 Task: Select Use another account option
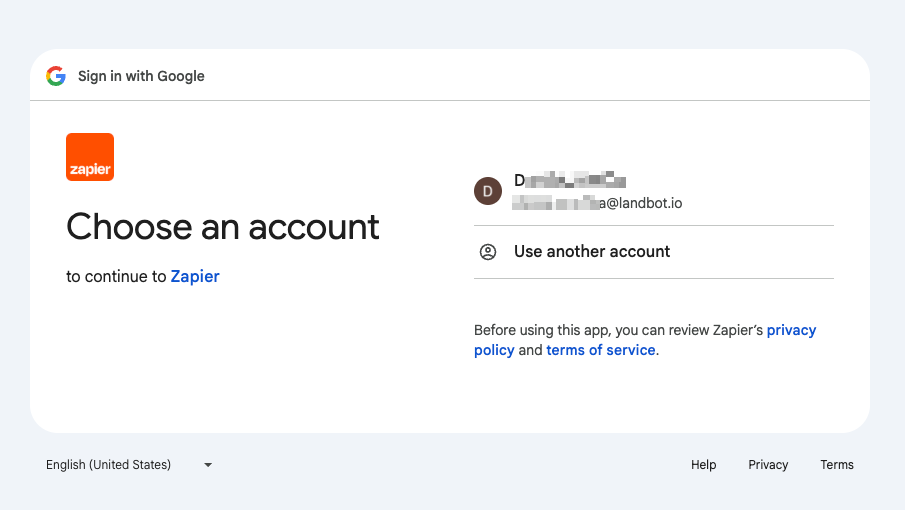pyautogui.click(x=592, y=252)
